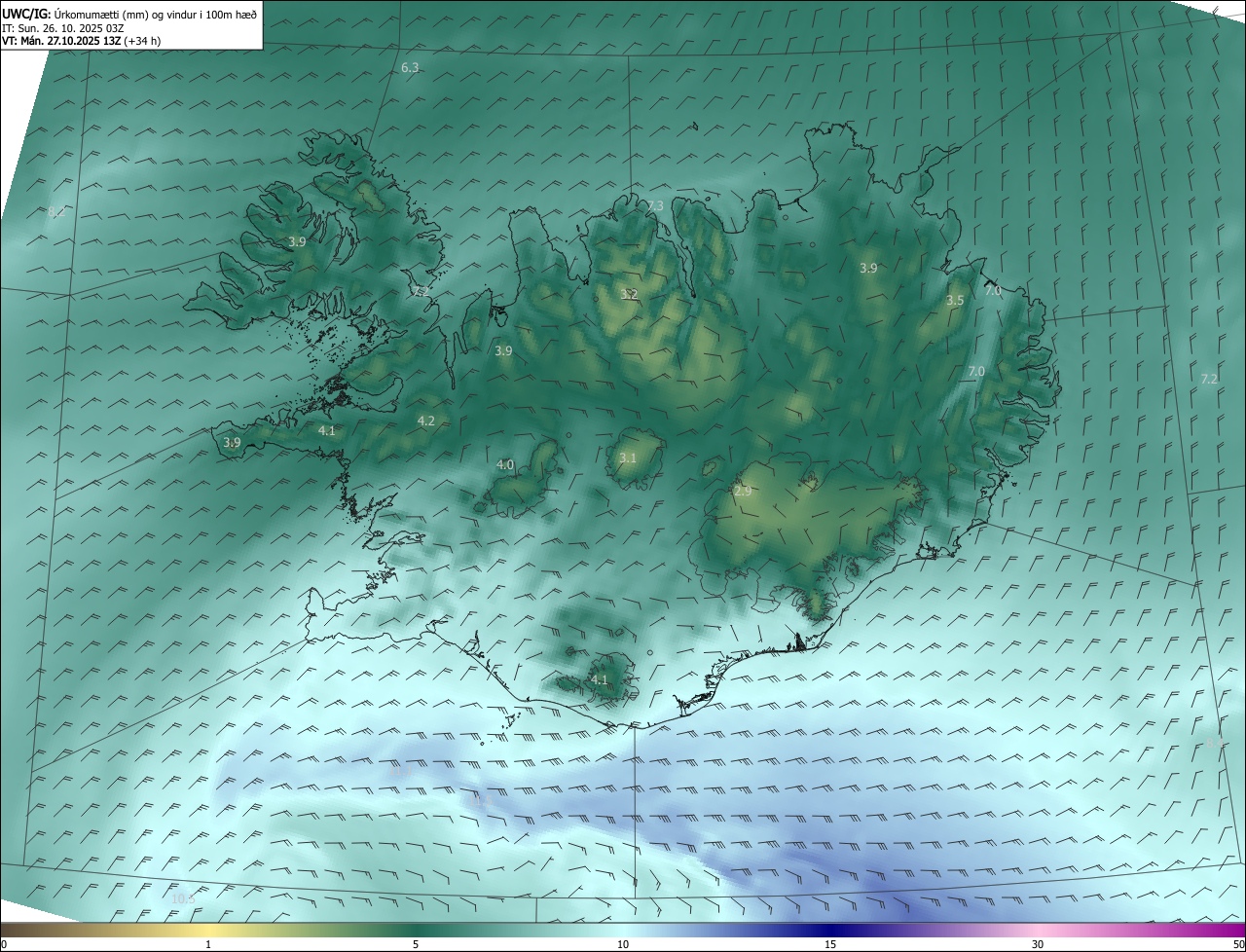
Task: Click the 15 tick on color scale
Action: pyautogui.click(x=830, y=944)
